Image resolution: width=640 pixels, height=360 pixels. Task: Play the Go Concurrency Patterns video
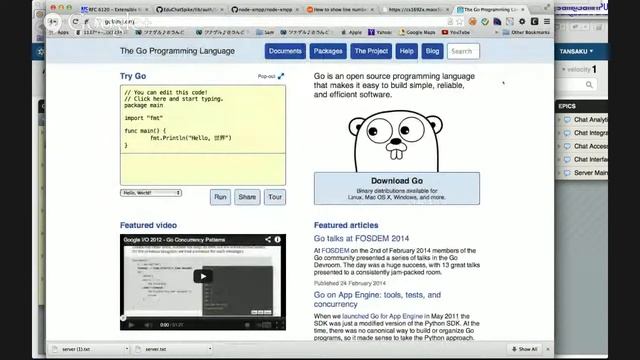tap(203, 276)
